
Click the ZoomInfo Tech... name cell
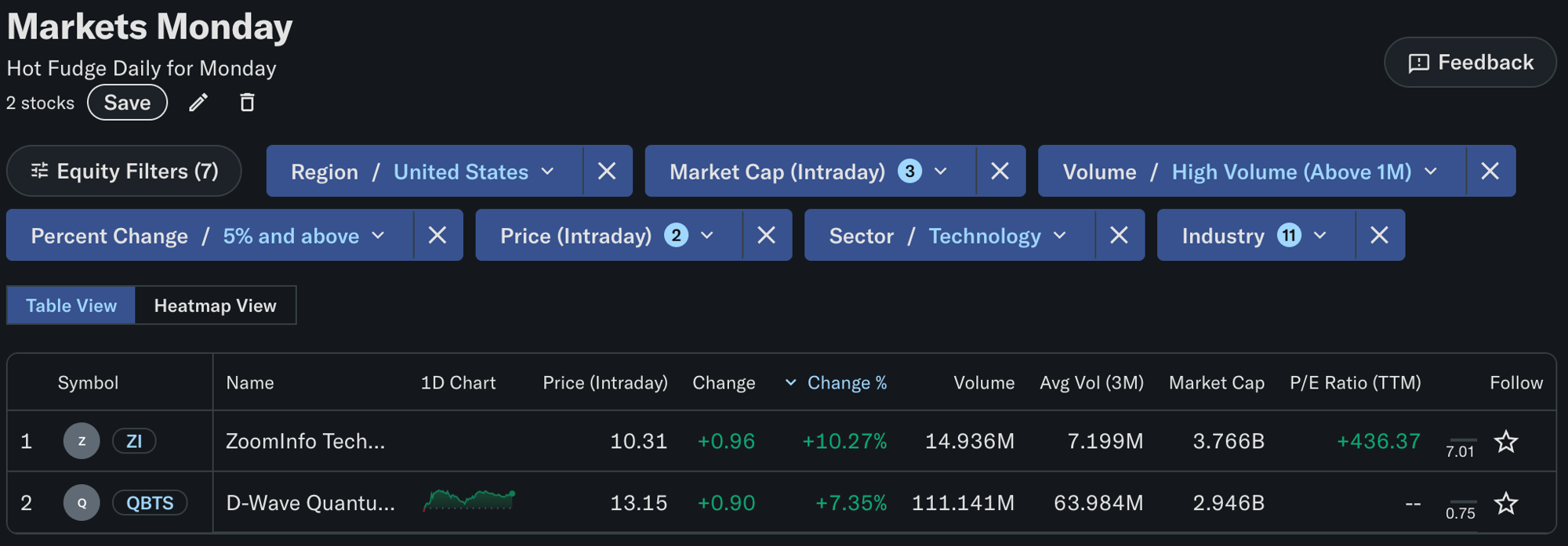(x=306, y=442)
